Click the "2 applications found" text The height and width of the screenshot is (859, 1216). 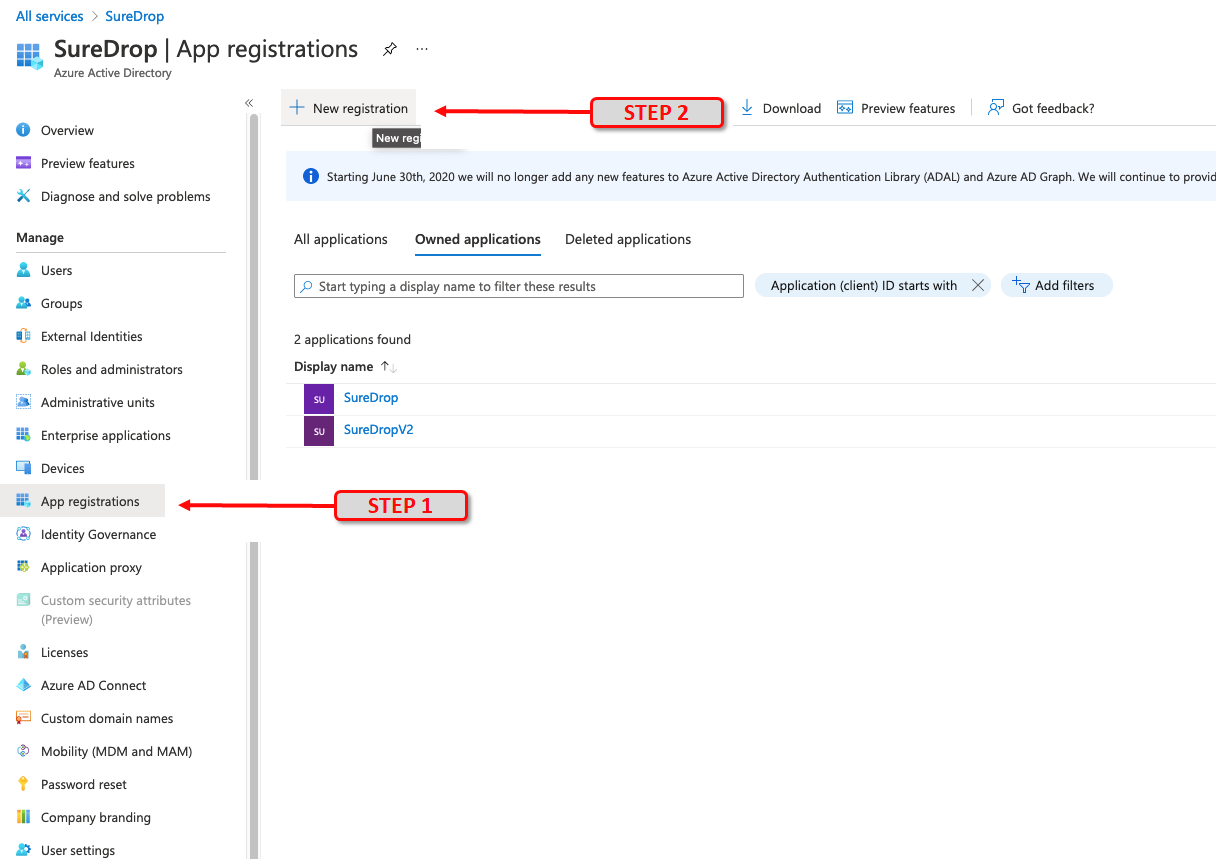[352, 339]
